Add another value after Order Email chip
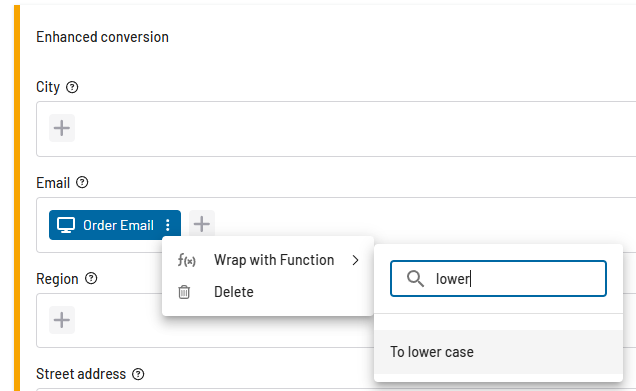 click(x=202, y=224)
